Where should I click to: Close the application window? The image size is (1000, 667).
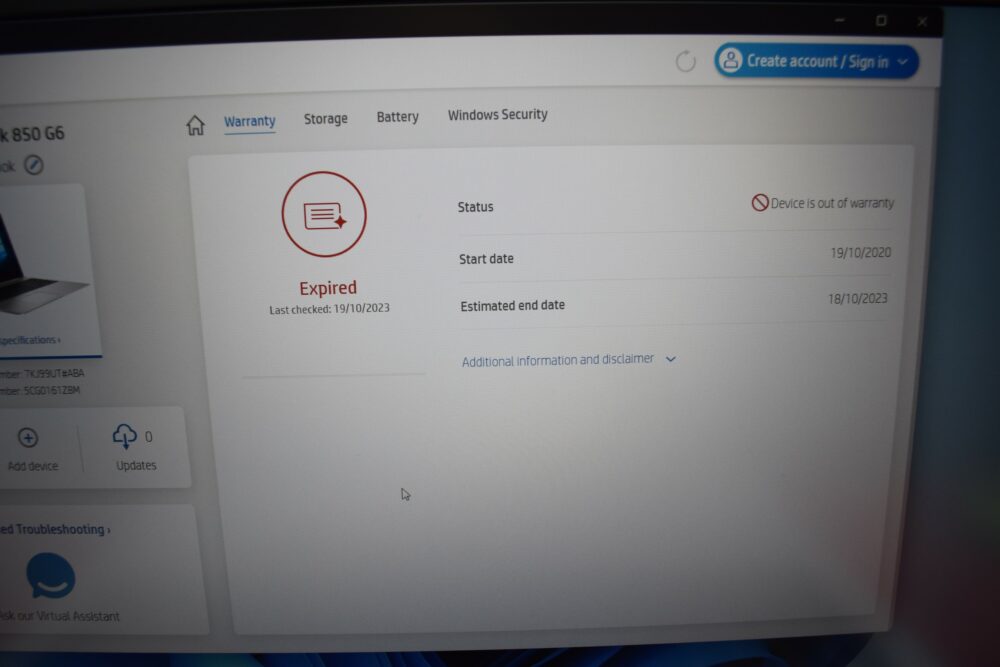pyautogui.click(x=922, y=22)
